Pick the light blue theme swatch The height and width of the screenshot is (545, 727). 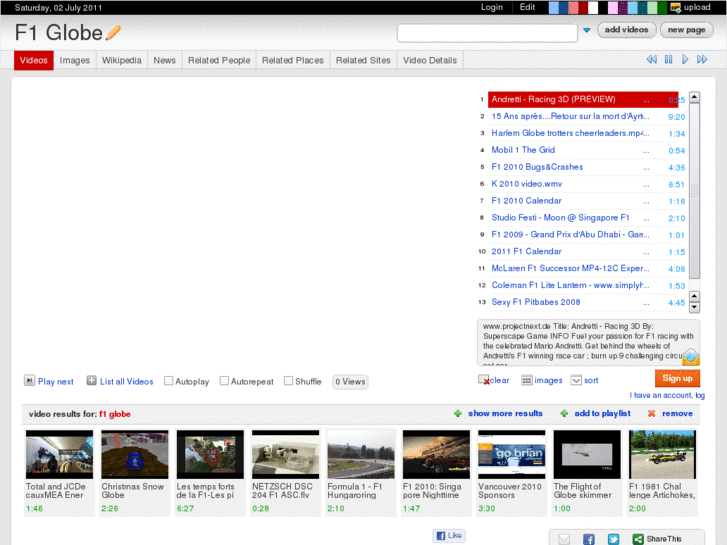pyautogui.click(x=554, y=7)
